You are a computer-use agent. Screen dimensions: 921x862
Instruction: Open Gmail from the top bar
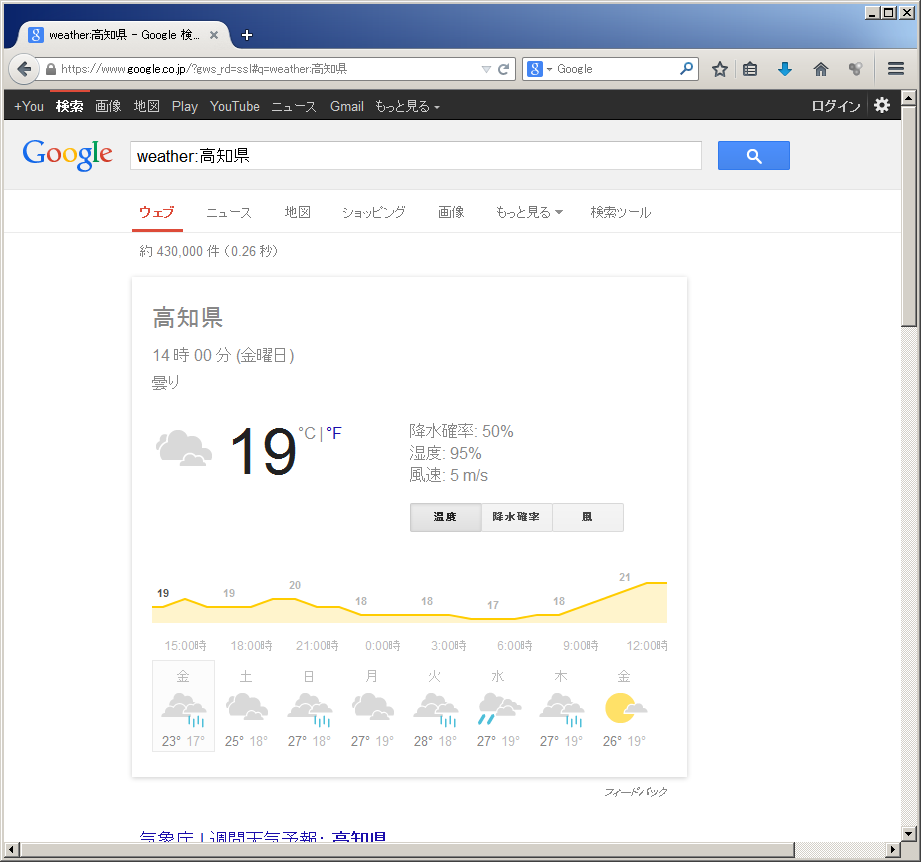pyautogui.click(x=347, y=106)
